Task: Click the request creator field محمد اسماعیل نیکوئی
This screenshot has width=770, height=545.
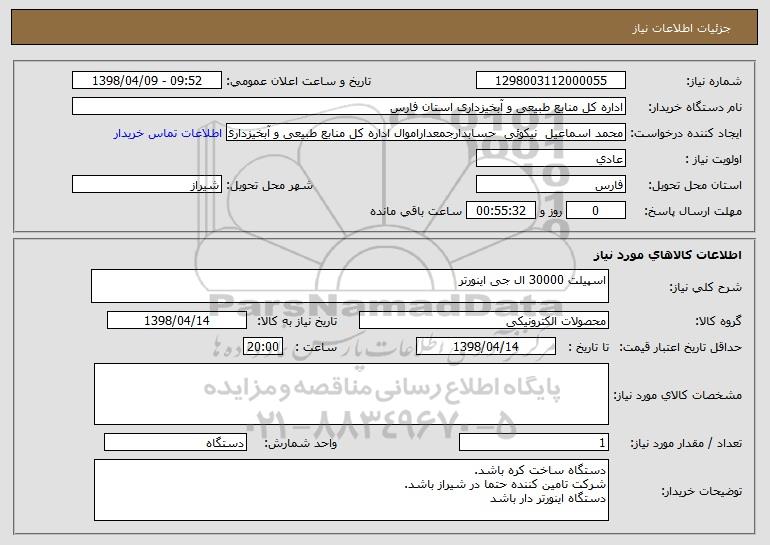Action: coord(426,133)
